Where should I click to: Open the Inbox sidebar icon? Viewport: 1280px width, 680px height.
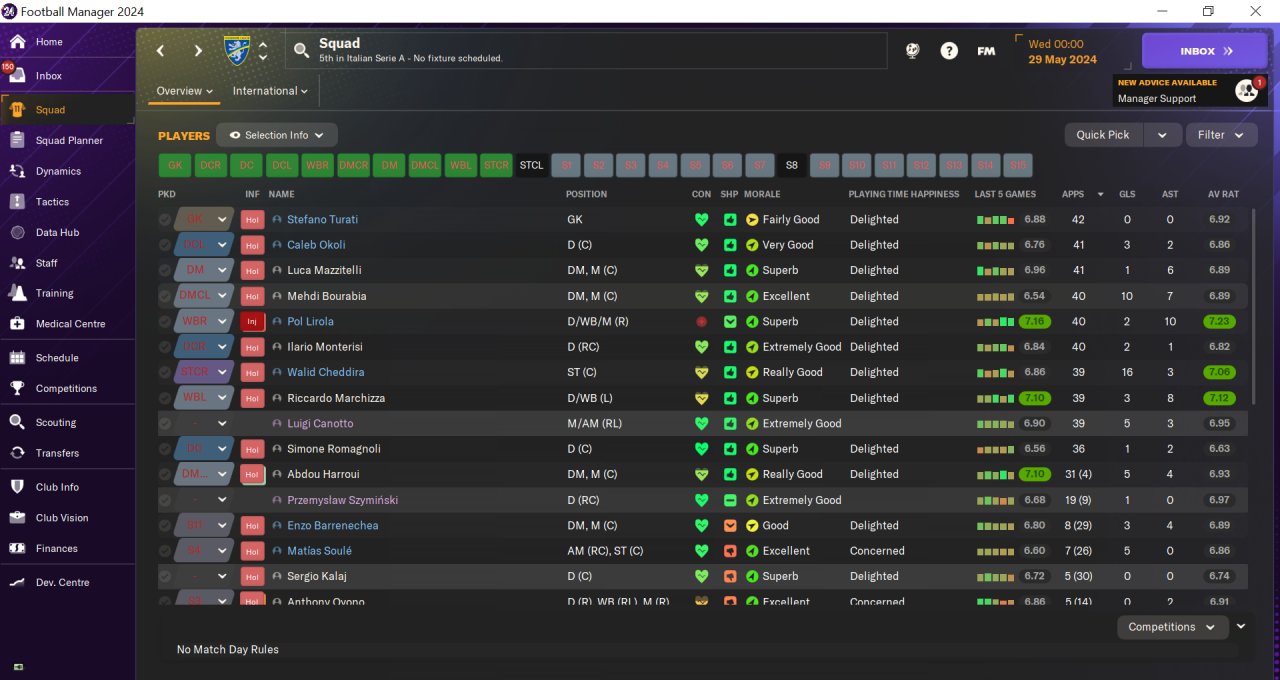point(17,76)
